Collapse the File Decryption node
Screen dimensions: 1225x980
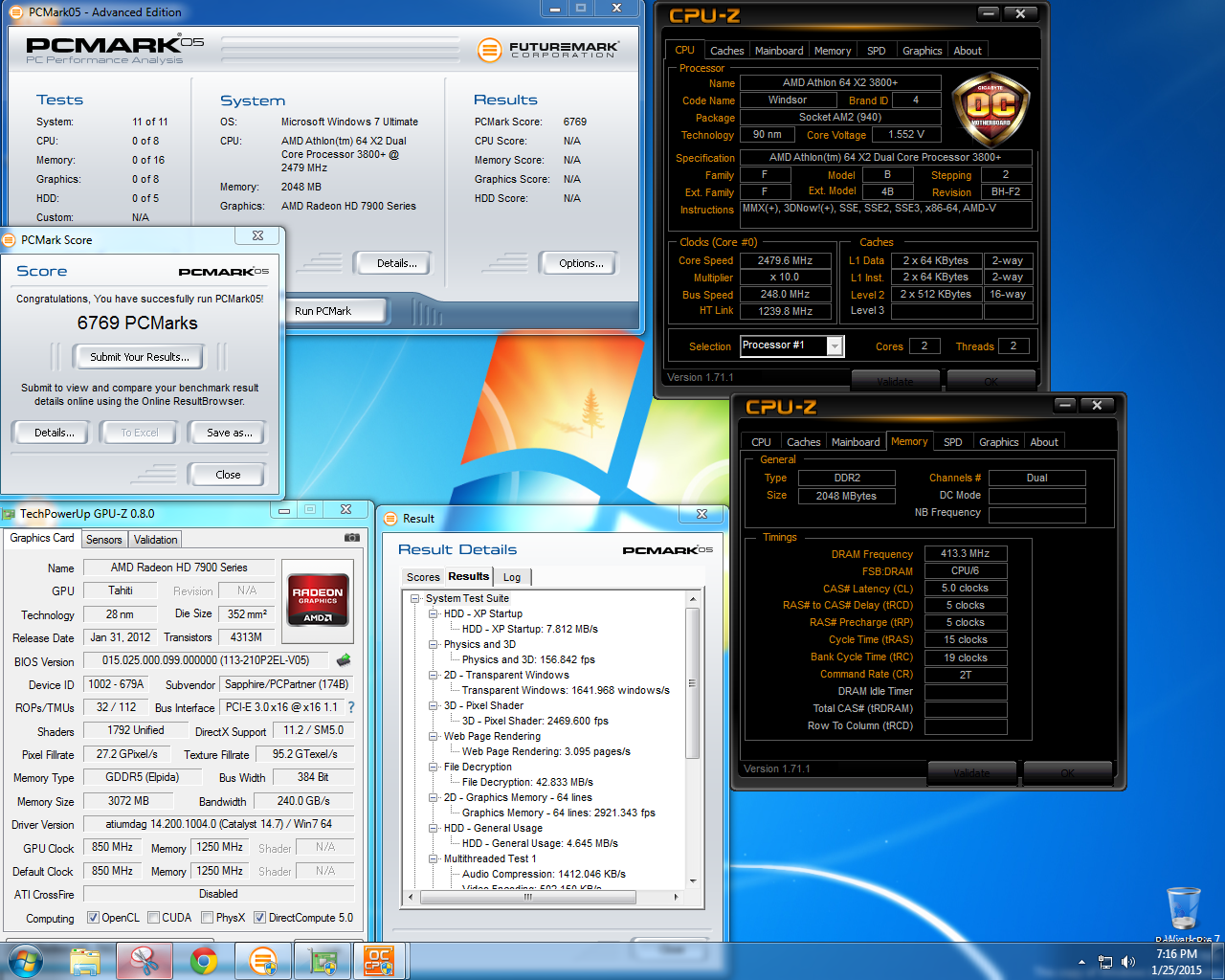[x=434, y=767]
